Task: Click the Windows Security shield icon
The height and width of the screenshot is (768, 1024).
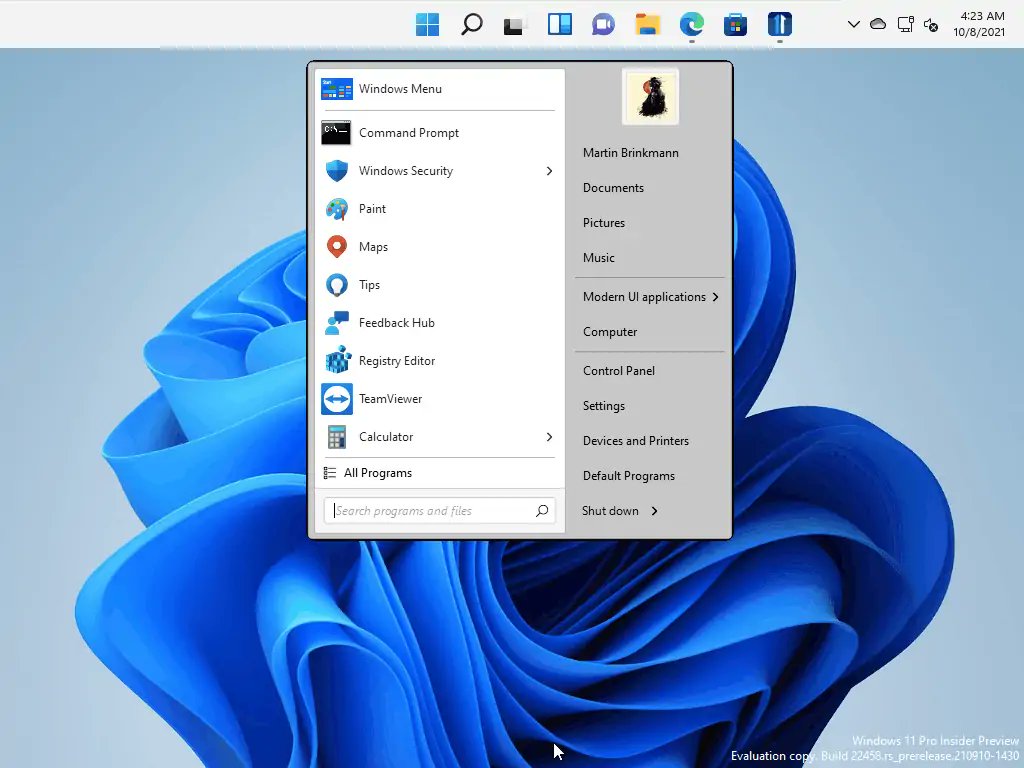Action: tap(337, 171)
